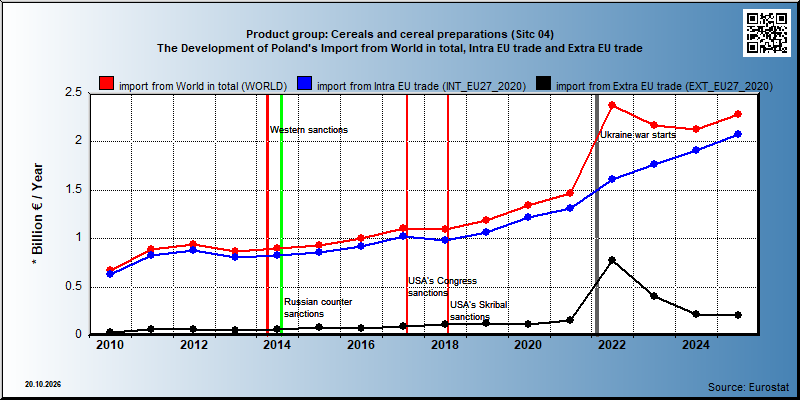This screenshot has width=800, height=400.
Task: Click the green Russian counter sanctions vertical line
Action: (281, 214)
